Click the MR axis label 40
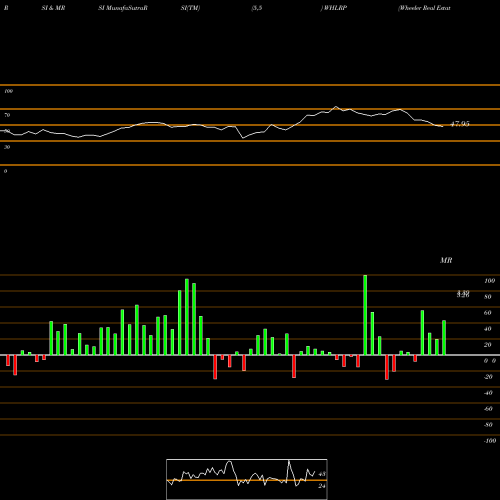Image resolution: width=500 pixels, height=500 pixels. [488, 329]
